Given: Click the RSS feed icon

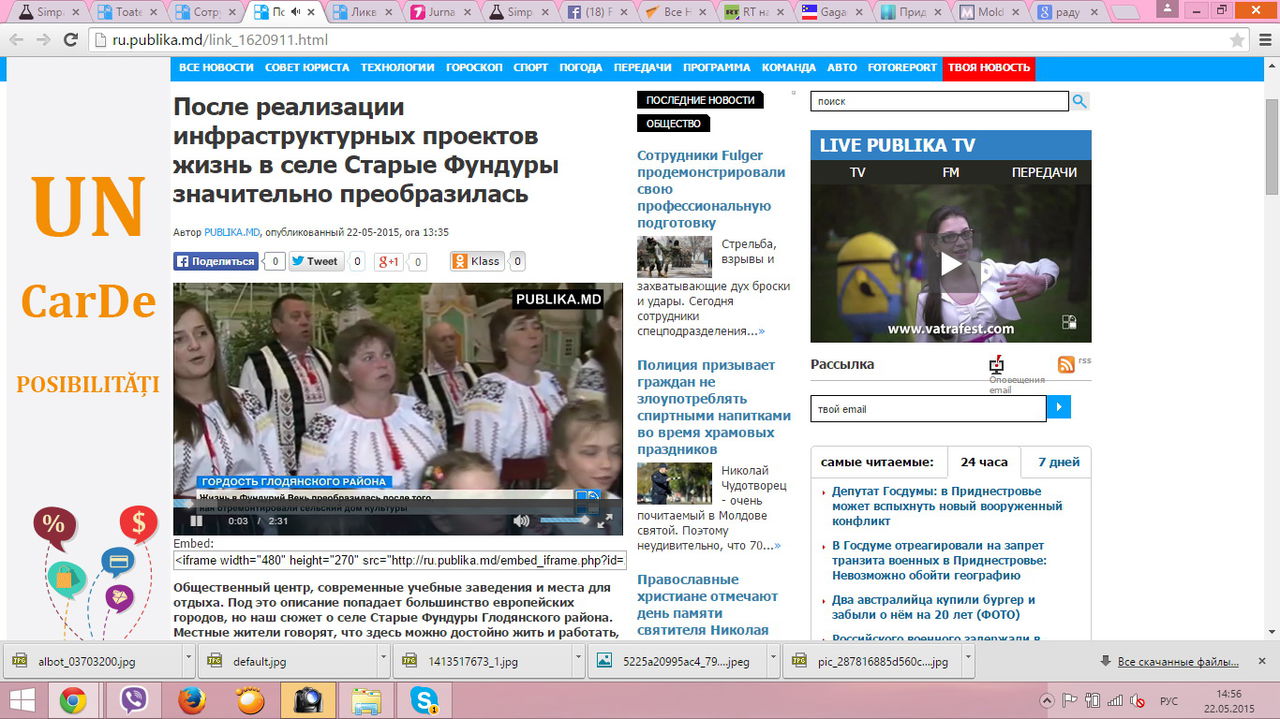Looking at the screenshot, I should pyautogui.click(x=1066, y=364).
